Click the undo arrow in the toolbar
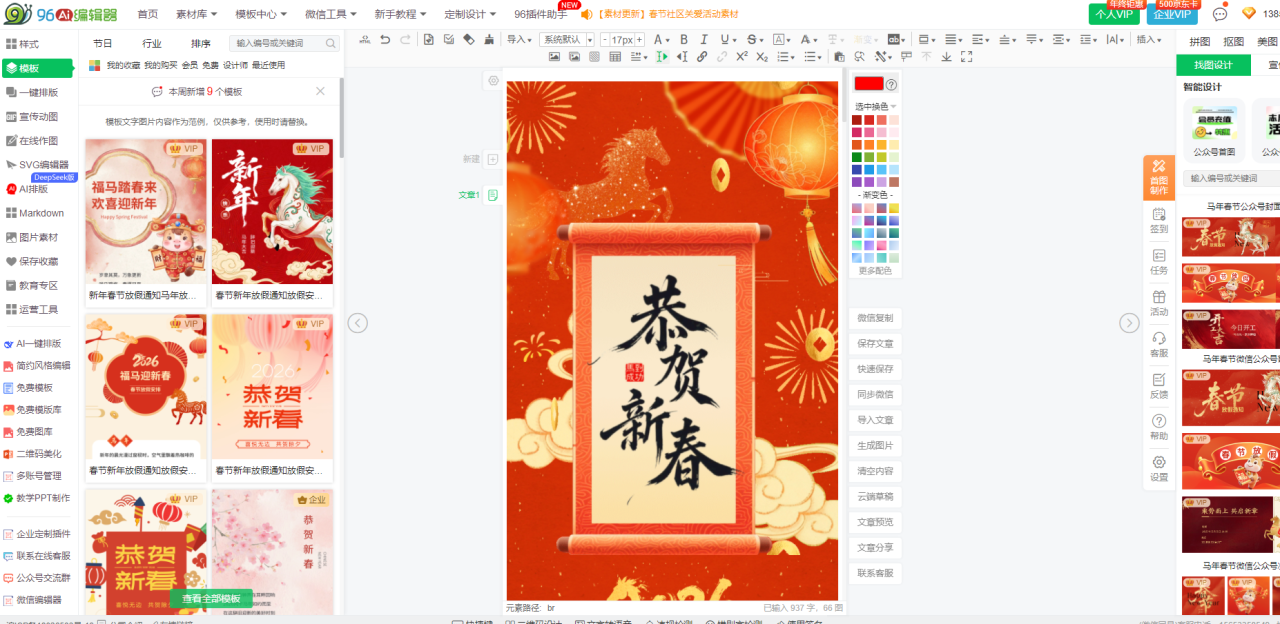The height and width of the screenshot is (624, 1280). click(x=385, y=40)
